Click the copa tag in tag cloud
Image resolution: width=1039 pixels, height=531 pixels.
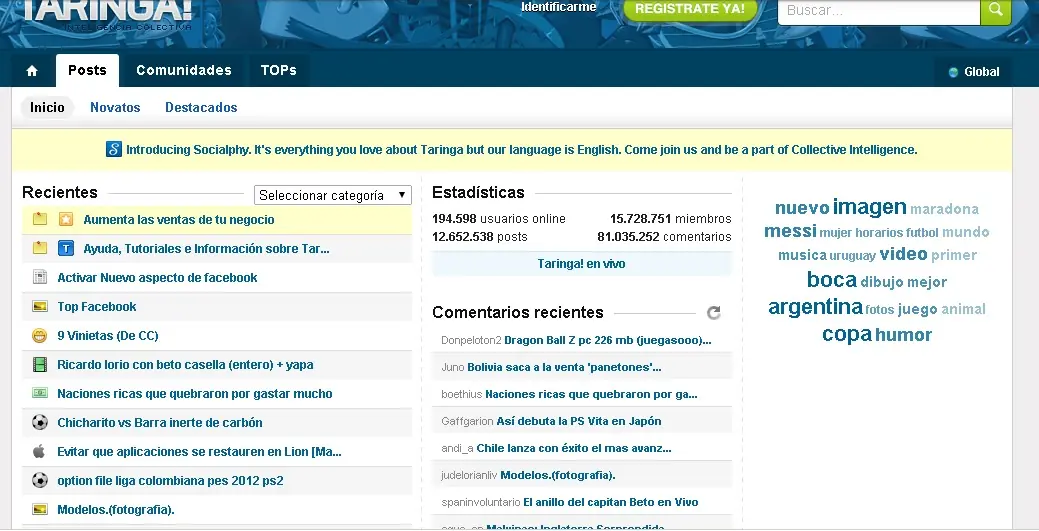pyautogui.click(x=847, y=334)
